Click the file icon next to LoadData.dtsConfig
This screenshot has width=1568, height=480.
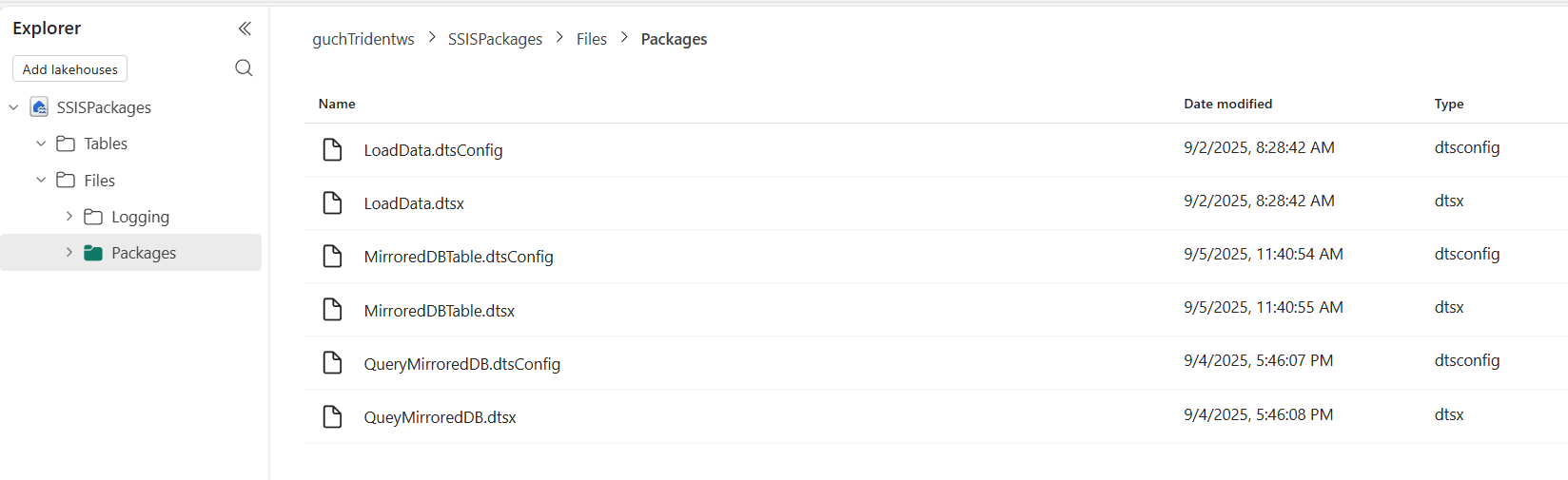(x=332, y=149)
